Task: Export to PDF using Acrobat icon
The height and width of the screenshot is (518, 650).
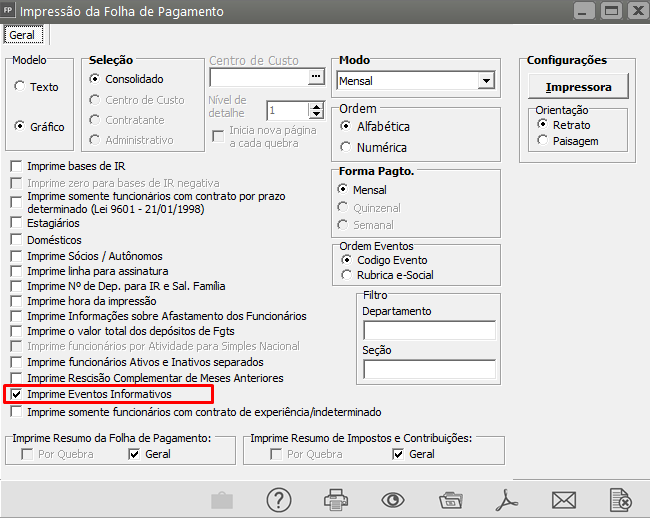Action: click(x=507, y=499)
